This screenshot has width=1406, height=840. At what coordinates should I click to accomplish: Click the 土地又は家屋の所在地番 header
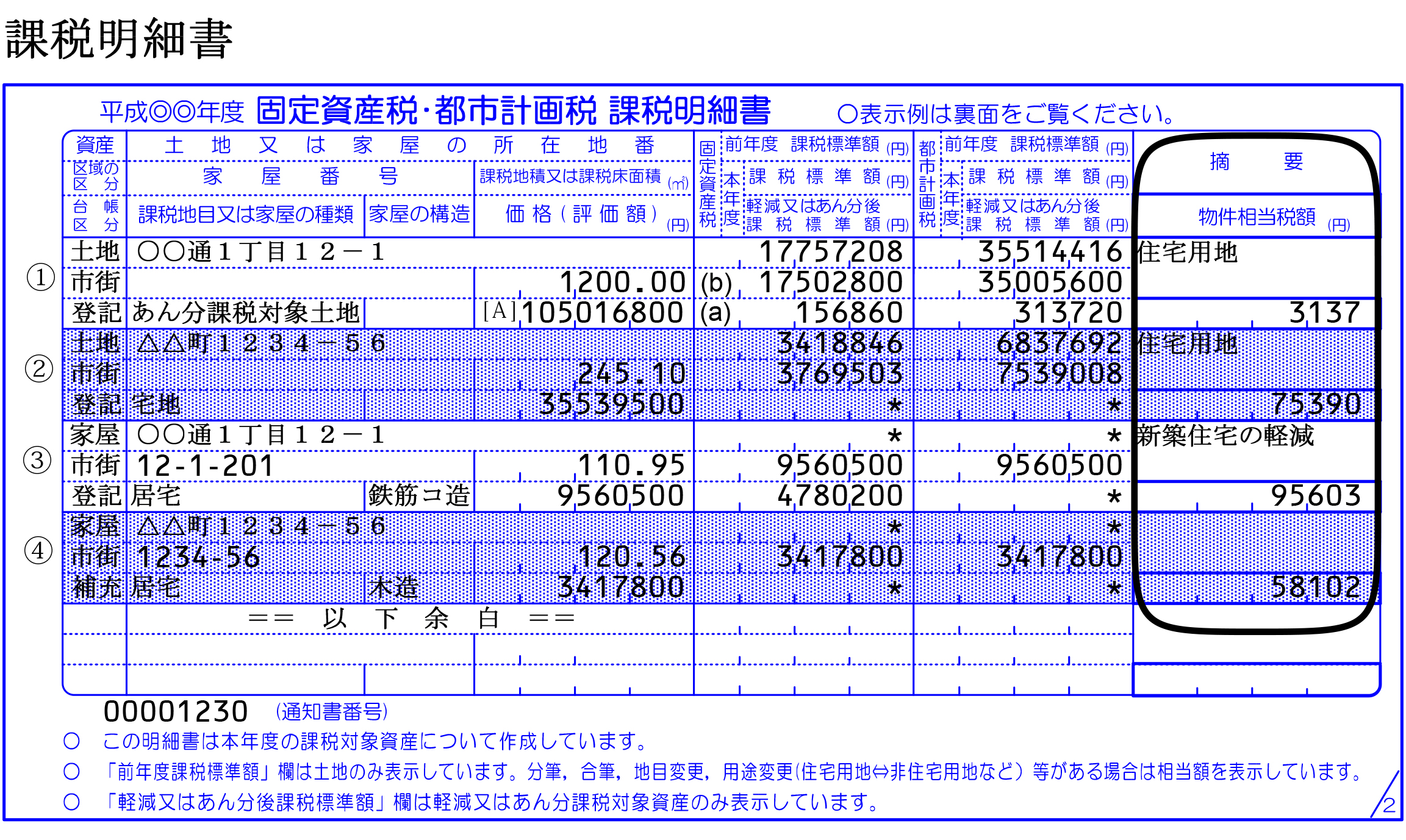pos(409,145)
